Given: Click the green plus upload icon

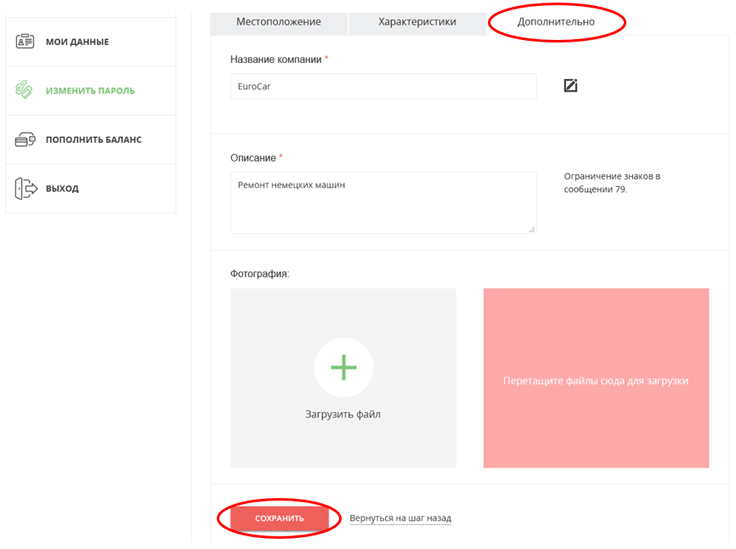Looking at the screenshot, I should [343, 367].
